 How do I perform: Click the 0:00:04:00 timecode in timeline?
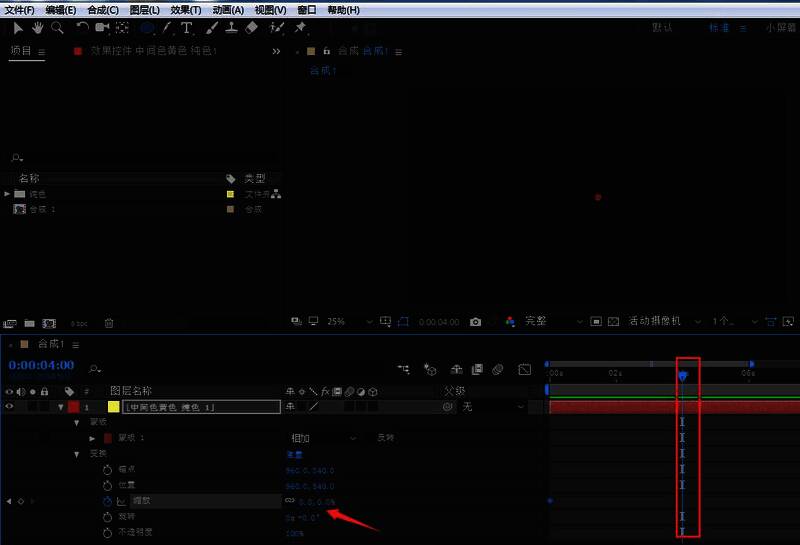click(41, 365)
